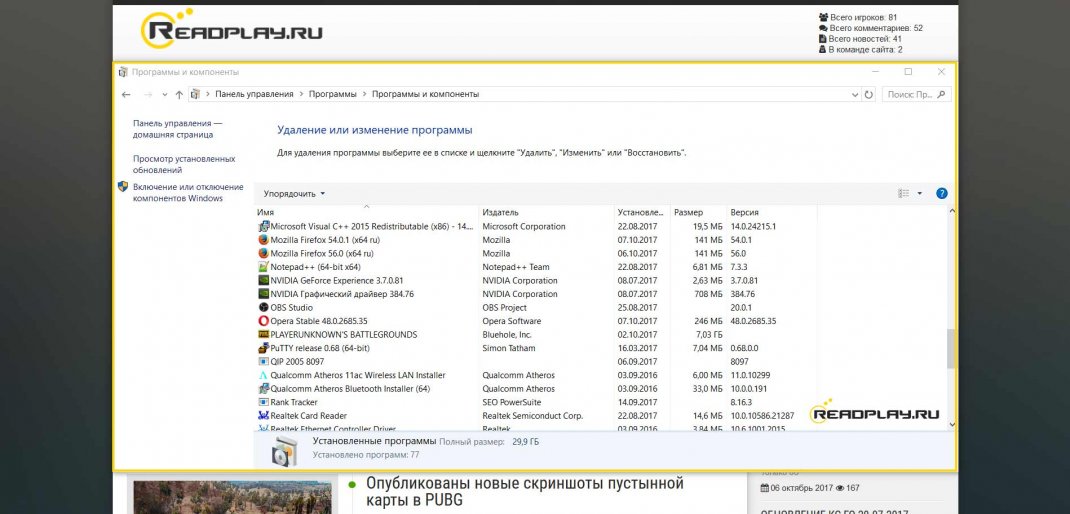1070x514 pixels.
Task: Click the ReadPlay.ru site logo
Action: tap(231, 29)
